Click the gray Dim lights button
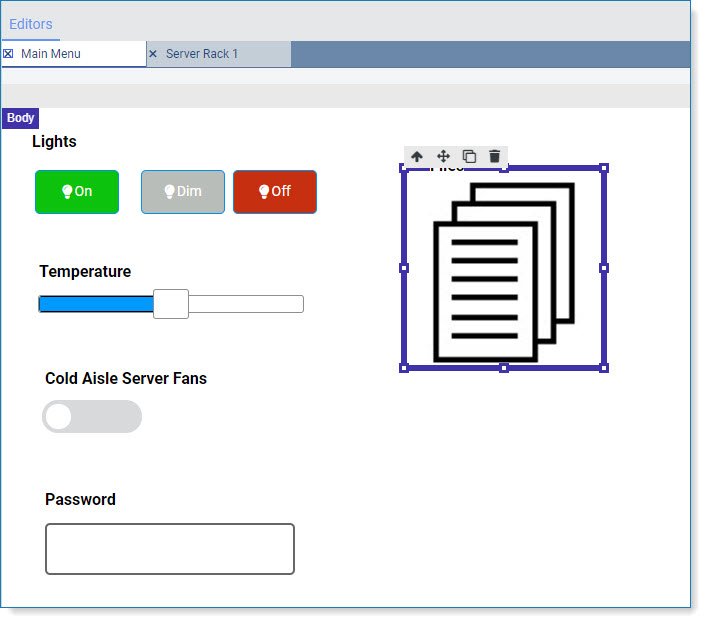 coord(183,192)
